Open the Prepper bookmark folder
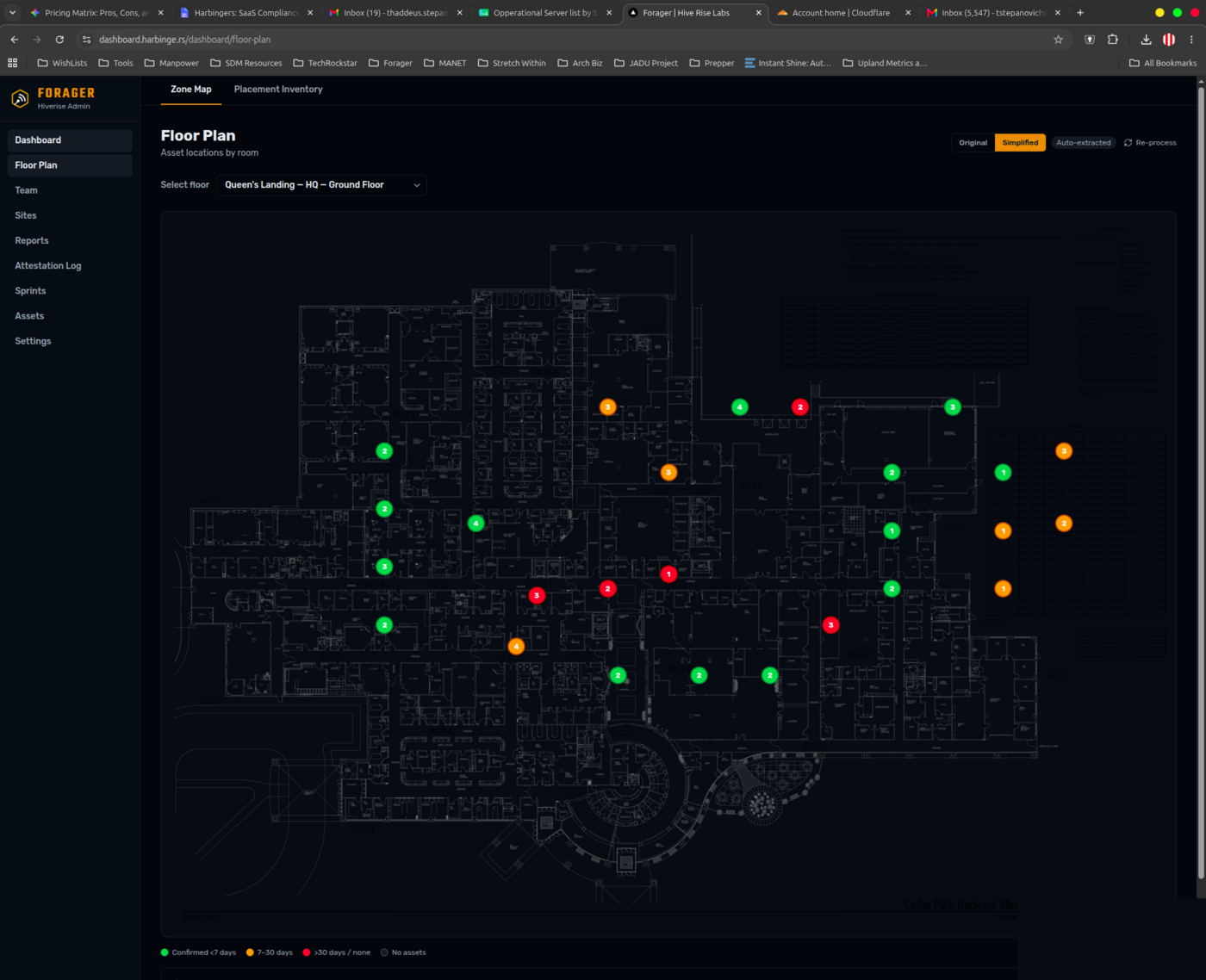The width and height of the screenshot is (1206, 980). pos(712,63)
